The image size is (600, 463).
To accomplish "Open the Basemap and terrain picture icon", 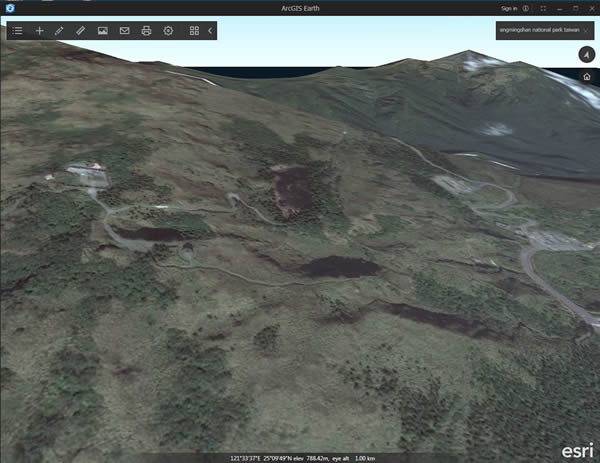I will click(103, 31).
